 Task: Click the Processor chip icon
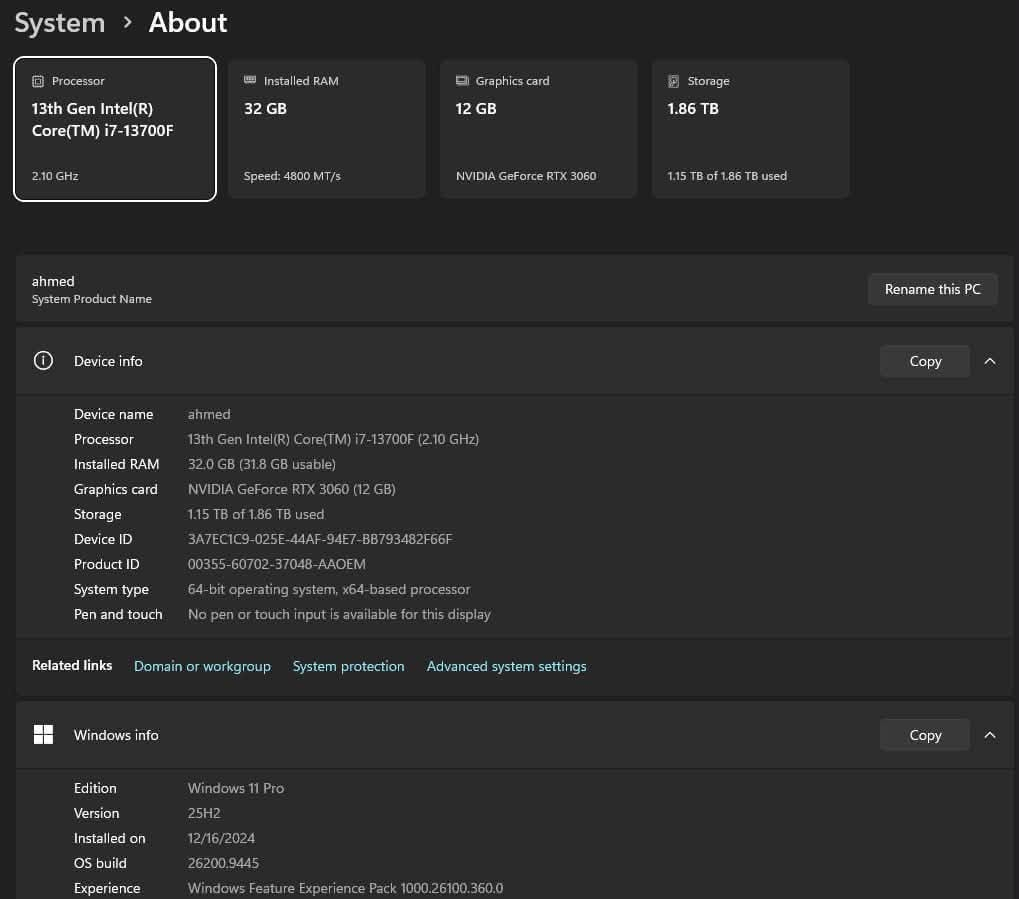click(38, 81)
